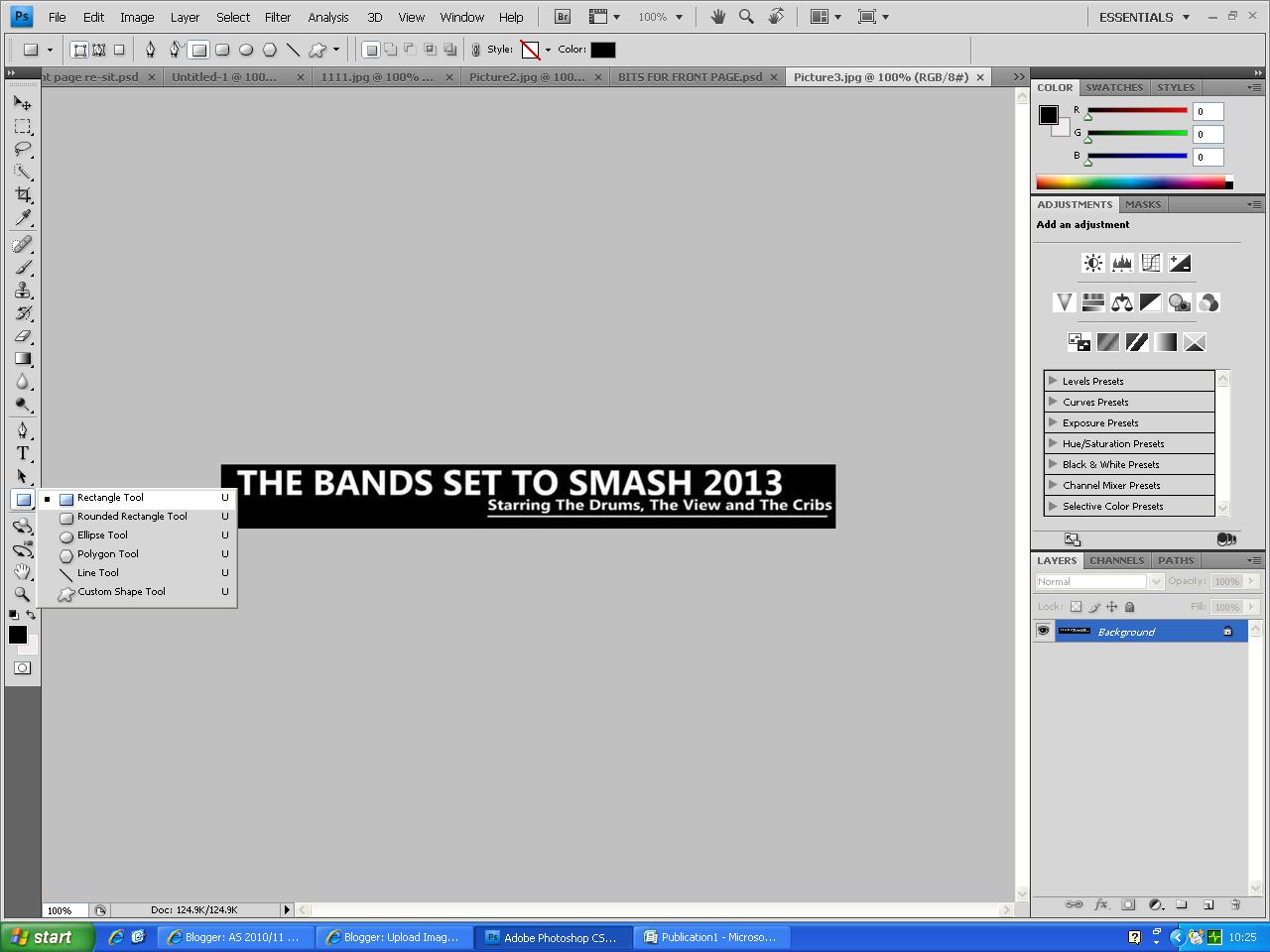
Task: Click the Levels adjustment icon
Action: pos(1122,263)
